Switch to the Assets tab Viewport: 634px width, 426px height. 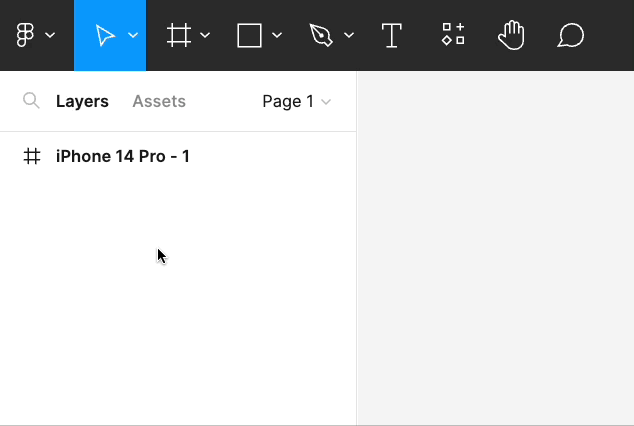pos(159,101)
